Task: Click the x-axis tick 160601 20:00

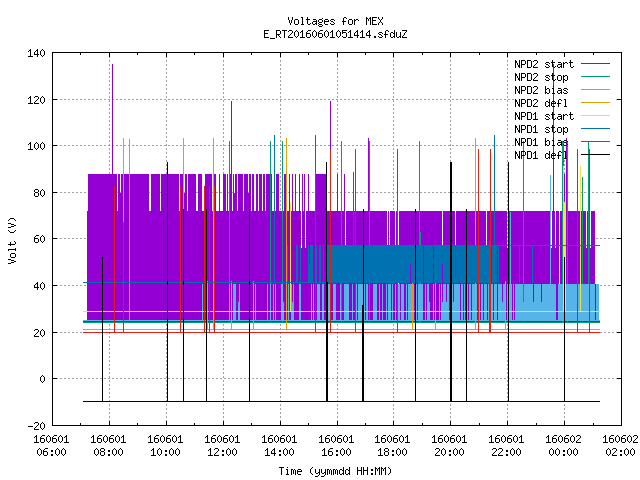Action: point(449,446)
